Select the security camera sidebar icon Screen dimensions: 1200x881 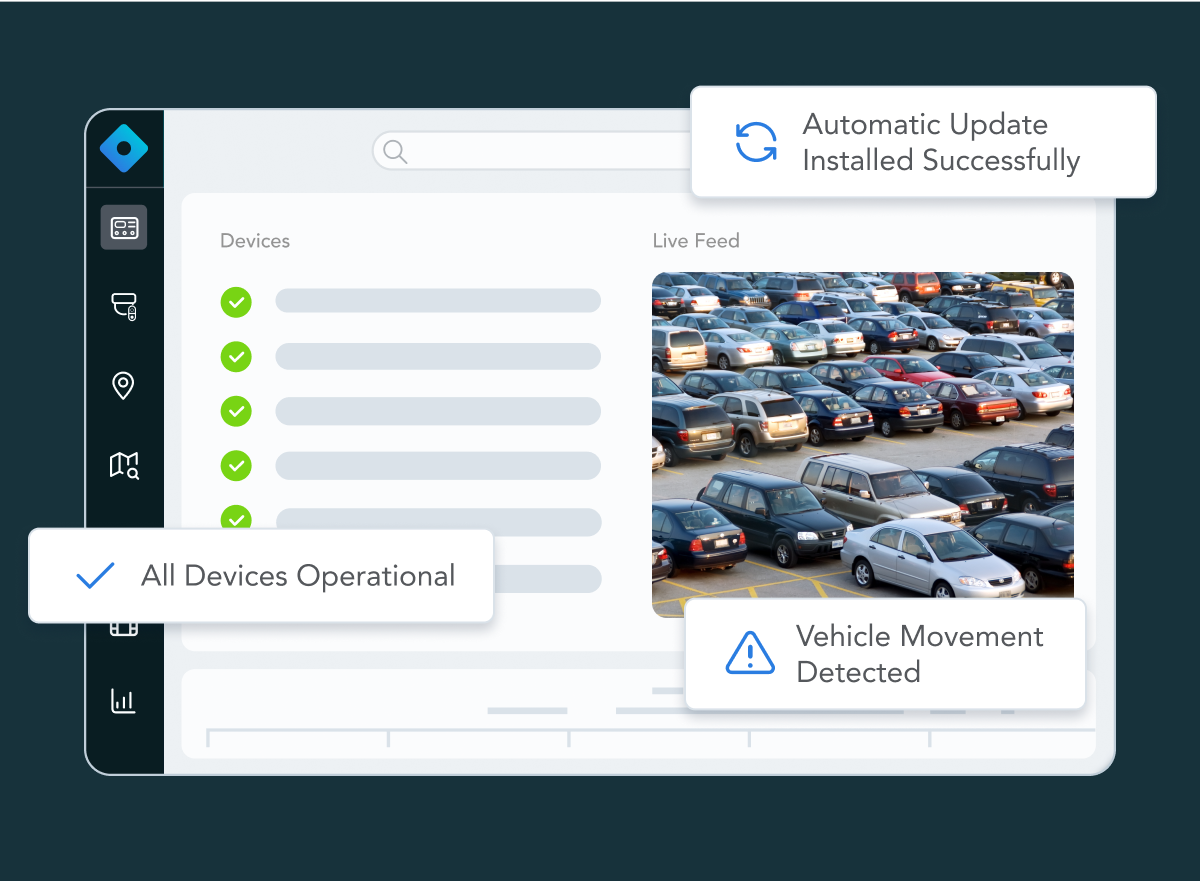coord(124,306)
